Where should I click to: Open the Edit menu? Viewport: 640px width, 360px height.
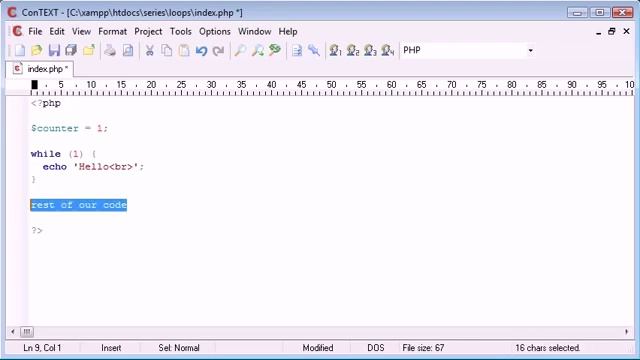[57, 31]
